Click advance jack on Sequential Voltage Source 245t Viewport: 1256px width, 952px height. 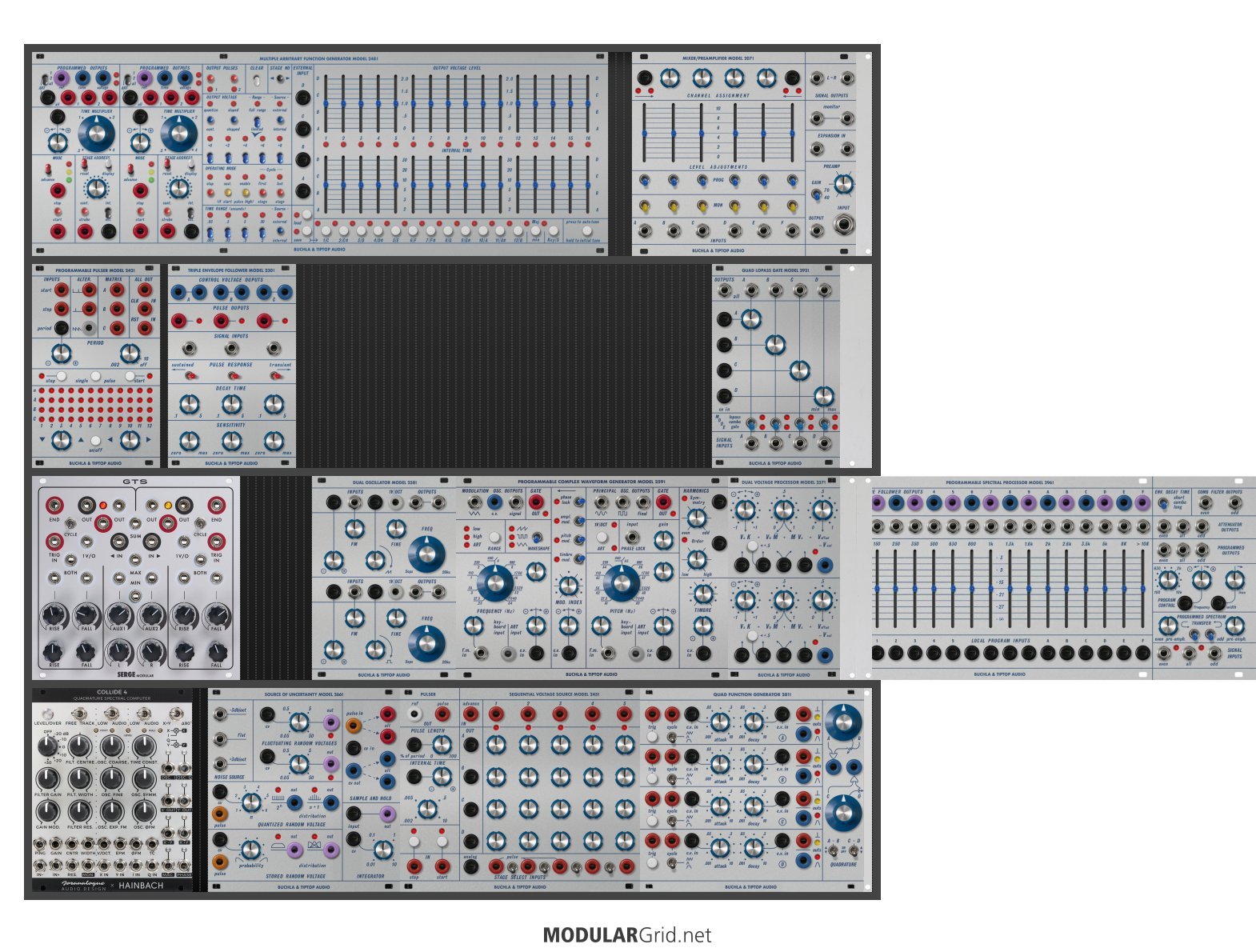click(470, 714)
